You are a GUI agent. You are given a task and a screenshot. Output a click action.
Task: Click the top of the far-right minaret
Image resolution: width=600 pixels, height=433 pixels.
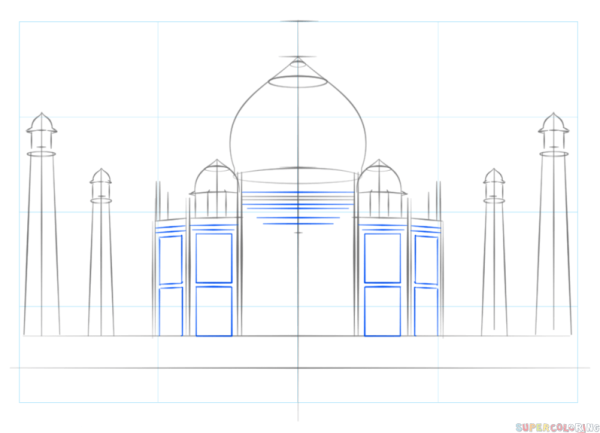pos(553,130)
